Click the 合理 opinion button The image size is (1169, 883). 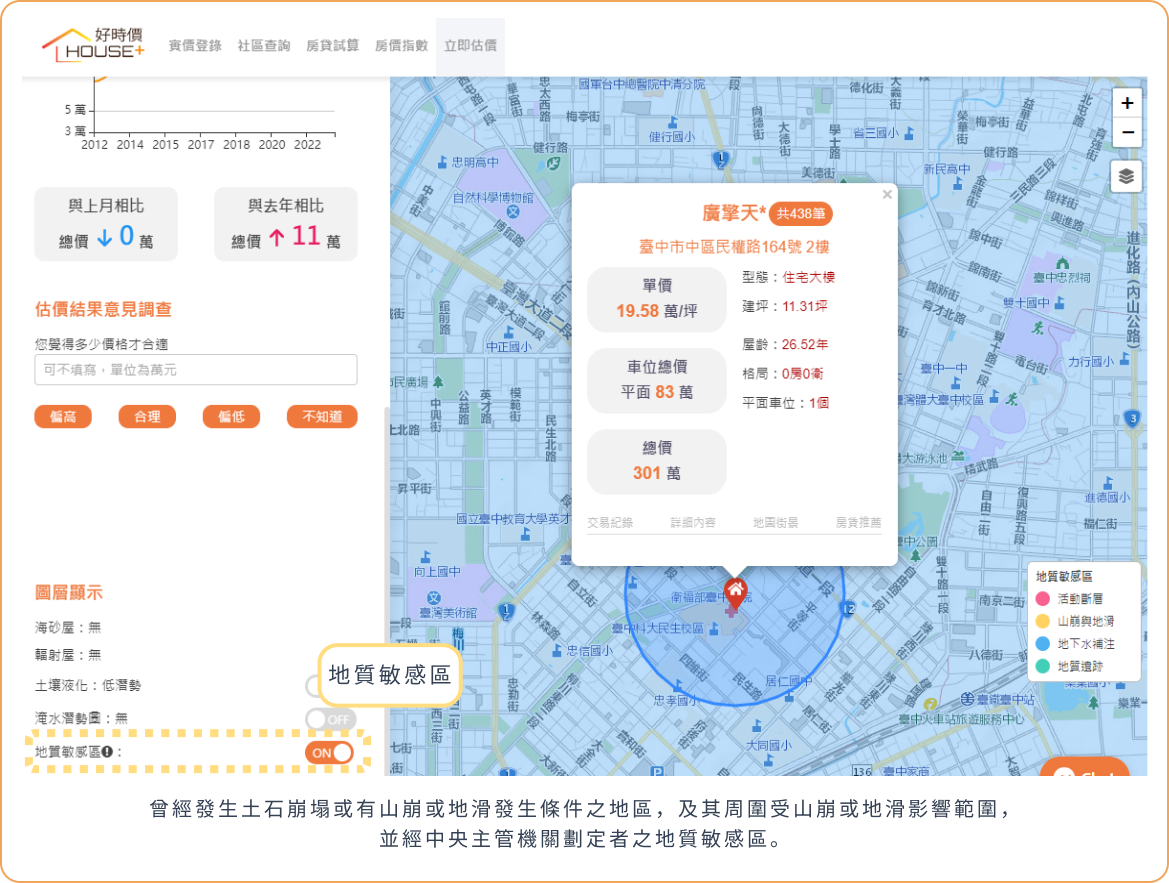(147, 417)
